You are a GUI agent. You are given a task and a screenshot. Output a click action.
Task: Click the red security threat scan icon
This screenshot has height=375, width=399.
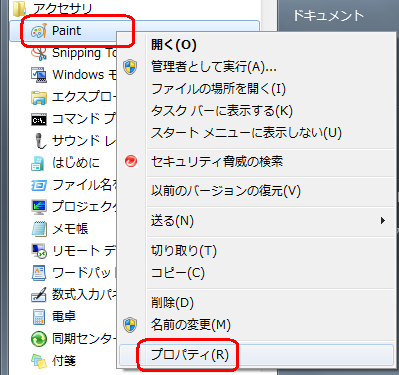(x=131, y=161)
